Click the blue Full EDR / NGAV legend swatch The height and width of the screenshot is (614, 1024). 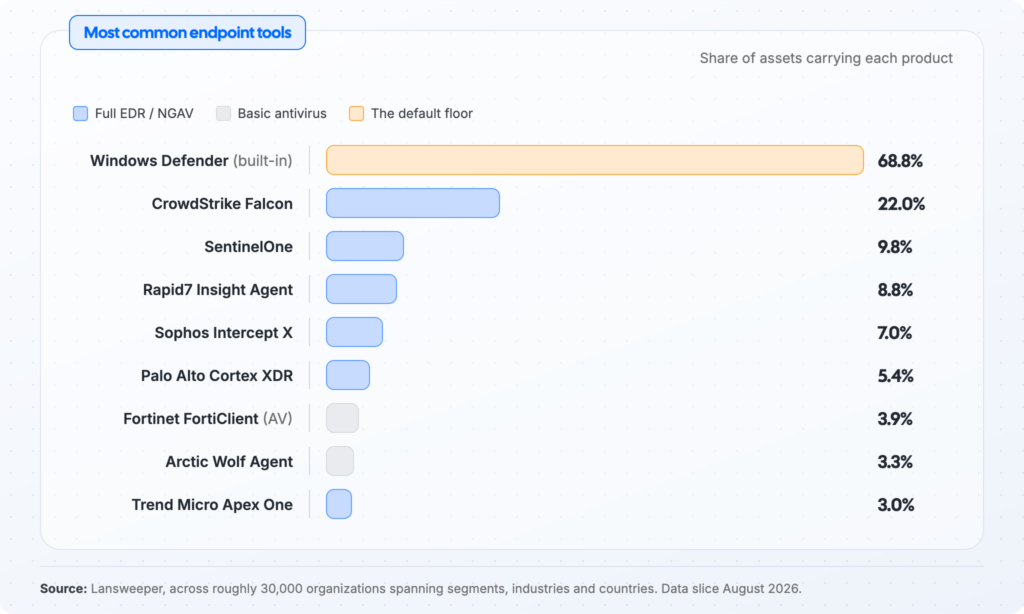click(x=80, y=114)
